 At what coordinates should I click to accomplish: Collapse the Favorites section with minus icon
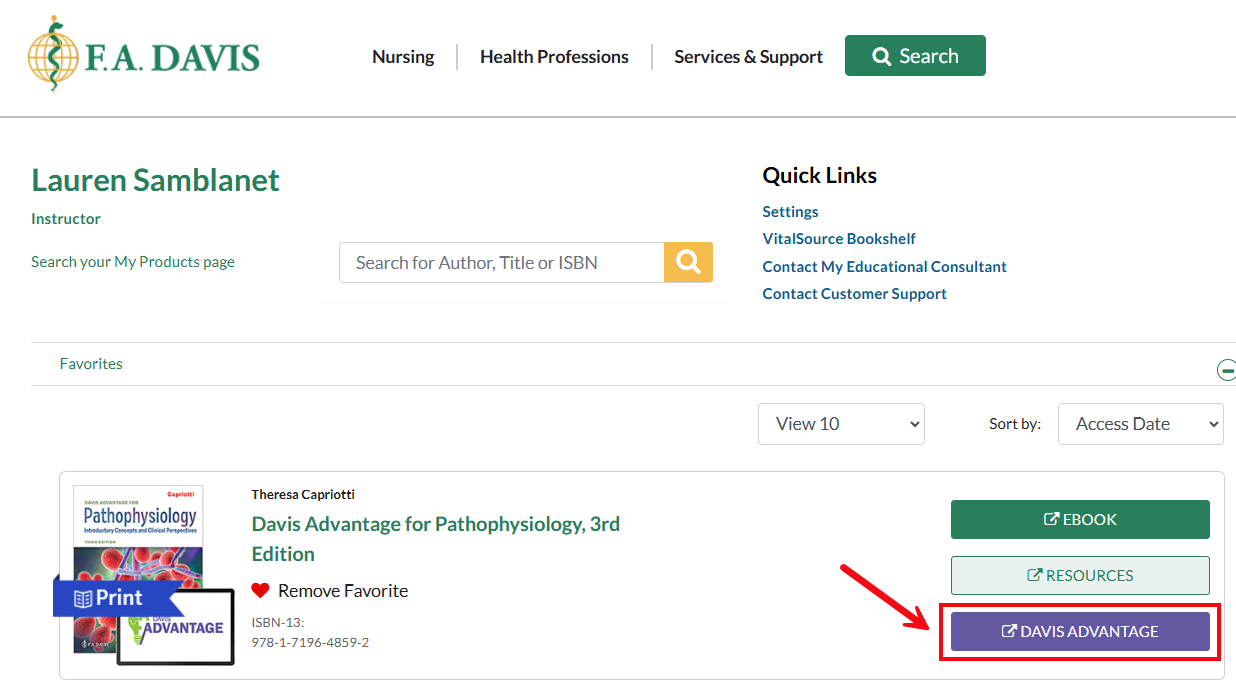(x=1226, y=370)
